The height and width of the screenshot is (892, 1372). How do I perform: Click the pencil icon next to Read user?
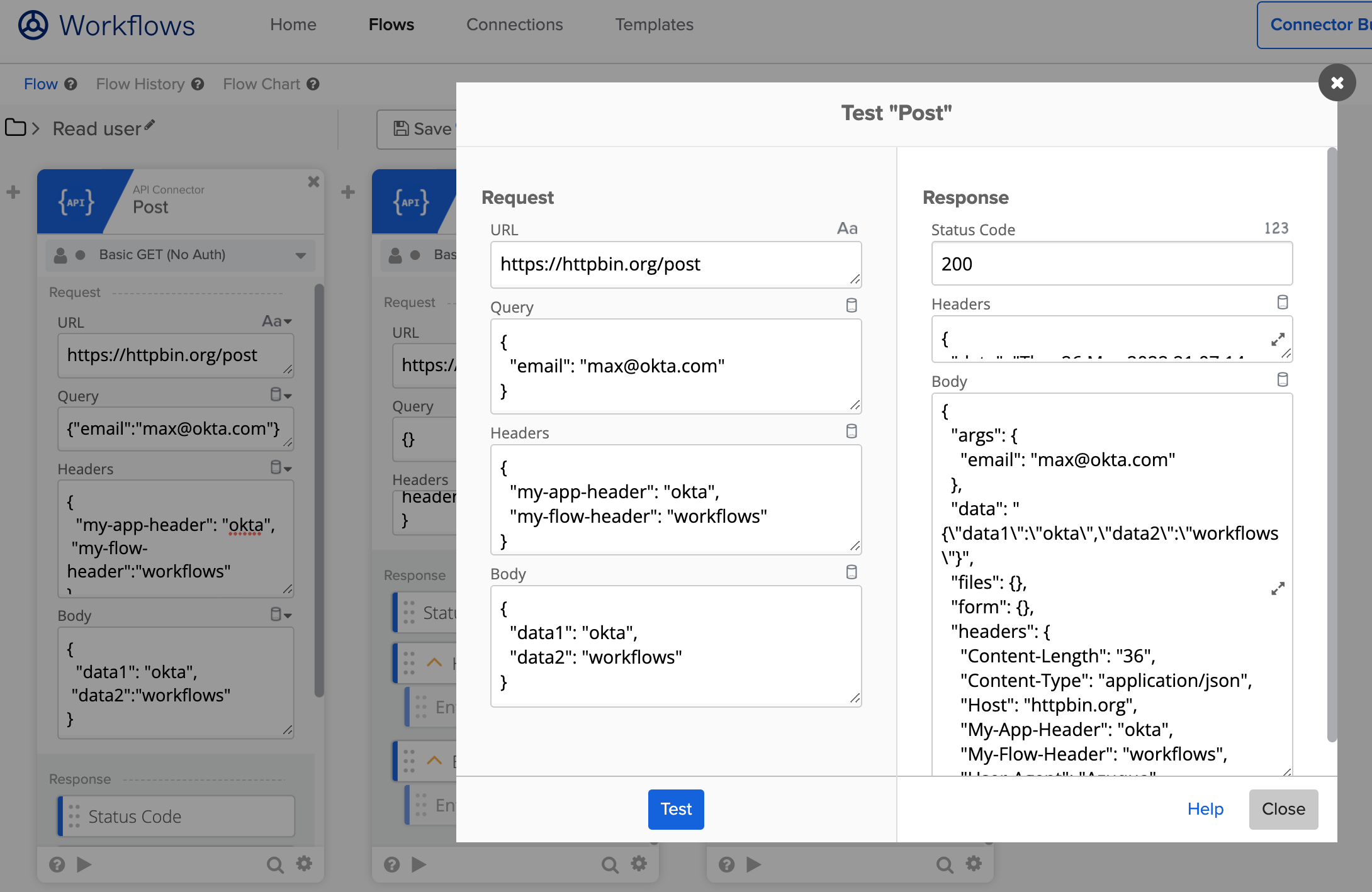(150, 125)
